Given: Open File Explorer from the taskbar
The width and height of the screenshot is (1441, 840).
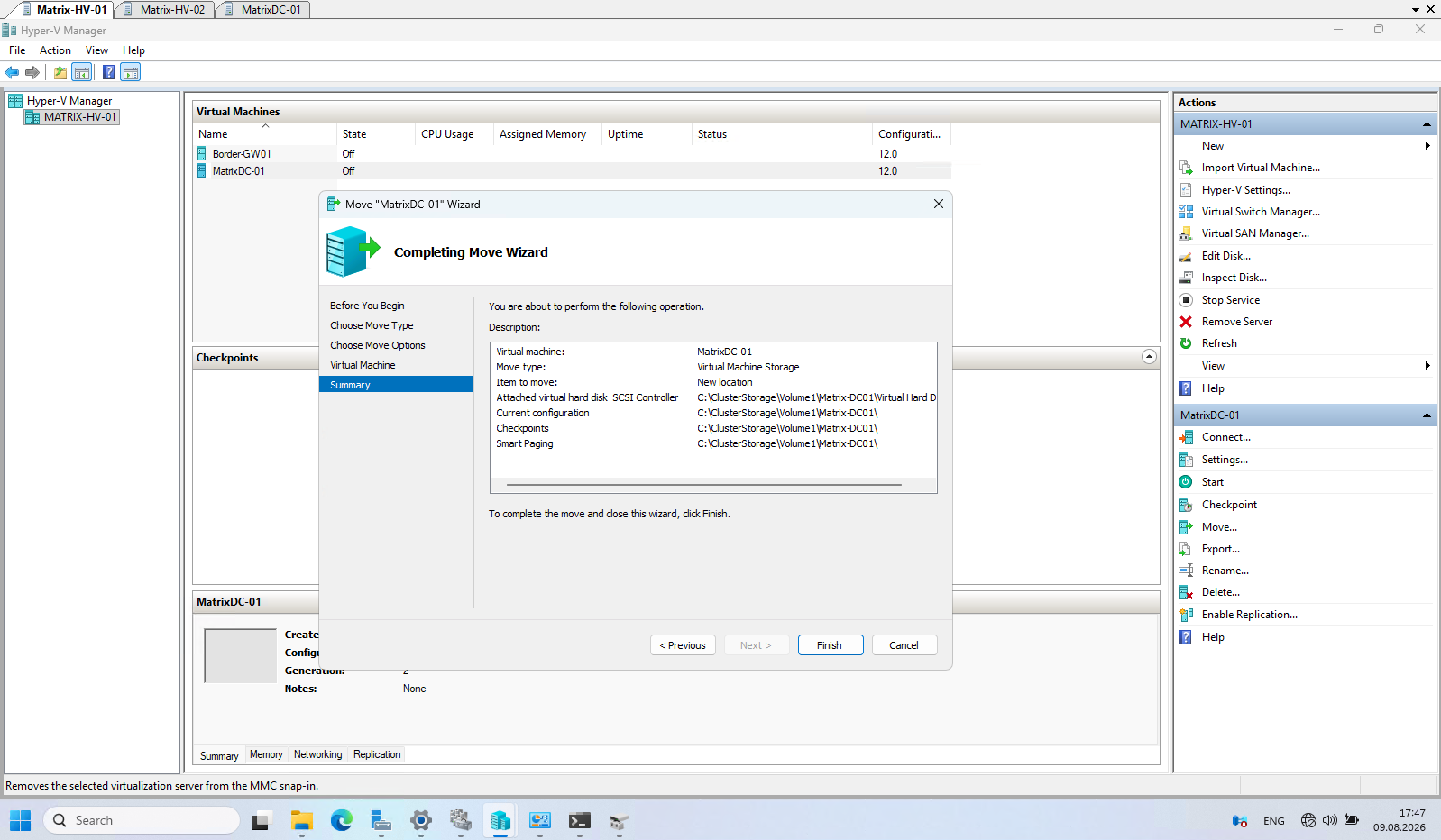Looking at the screenshot, I should [301, 820].
